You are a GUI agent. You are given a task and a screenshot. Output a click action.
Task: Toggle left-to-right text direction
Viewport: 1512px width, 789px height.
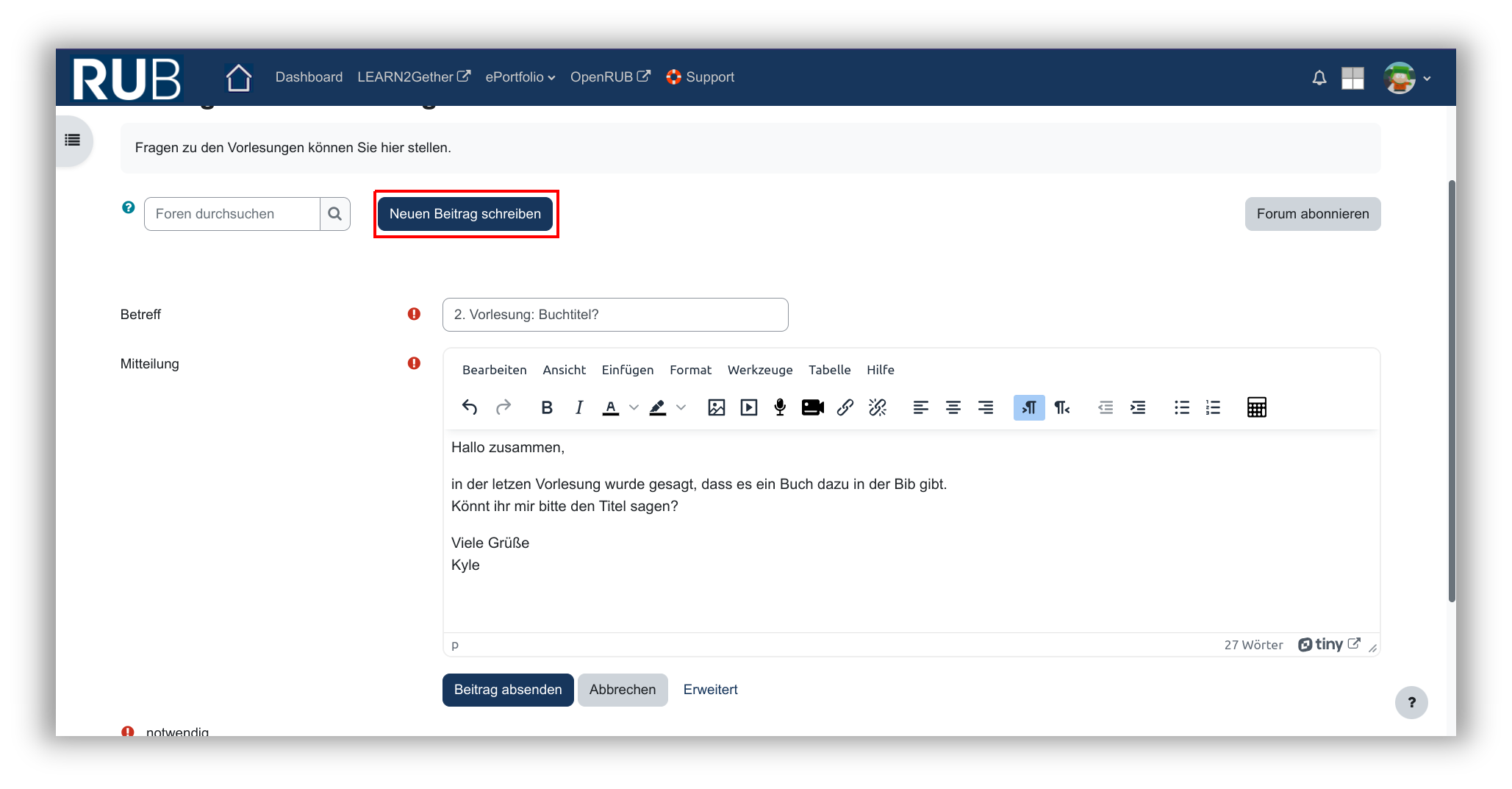point(1028,407)
